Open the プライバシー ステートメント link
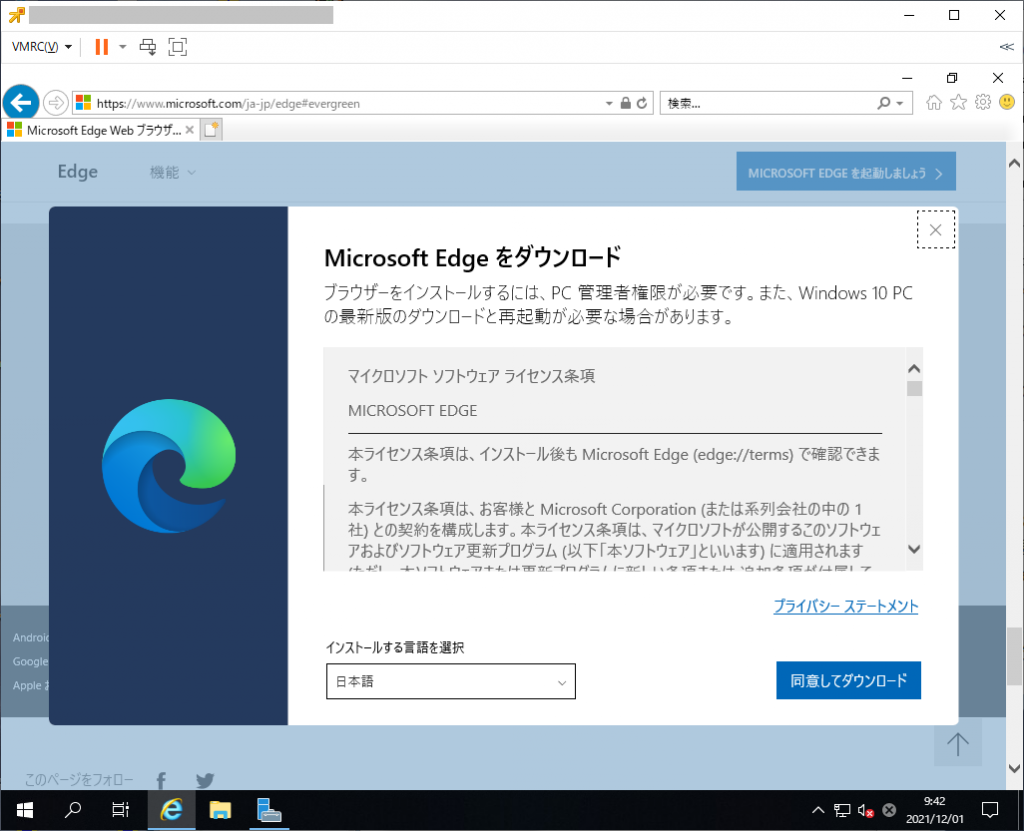 [x=846, y=606]
